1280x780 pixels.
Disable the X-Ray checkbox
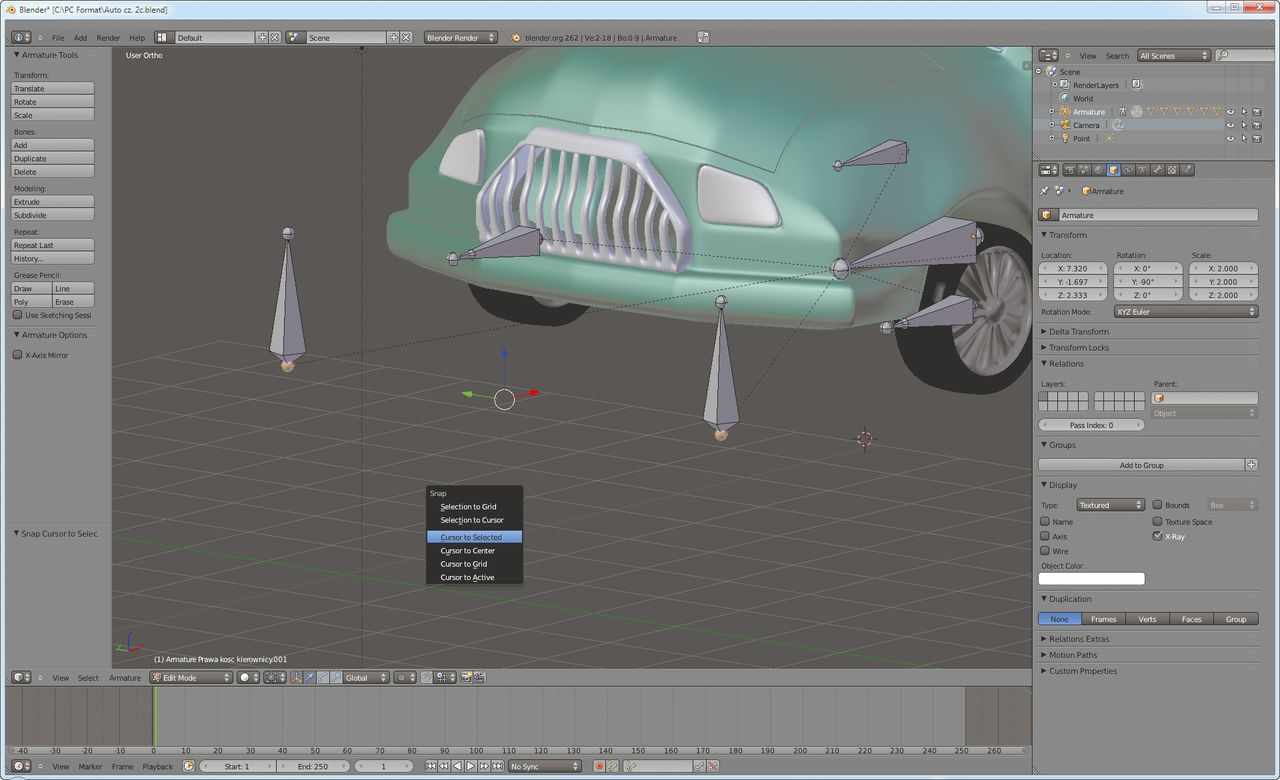click(x=1157, y=537)
